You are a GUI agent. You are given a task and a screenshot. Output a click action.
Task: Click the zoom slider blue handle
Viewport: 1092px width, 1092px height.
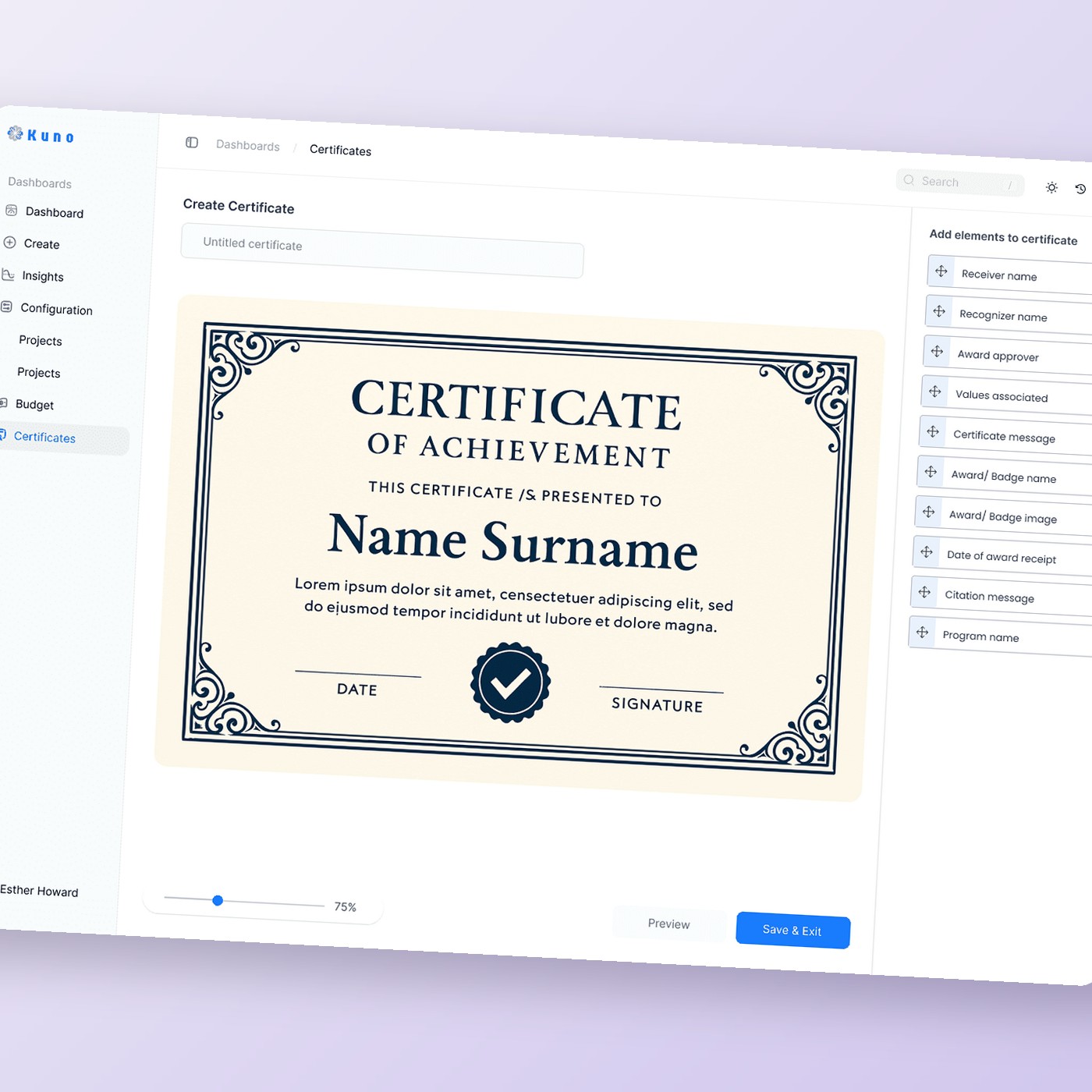[x=218, y=900]
